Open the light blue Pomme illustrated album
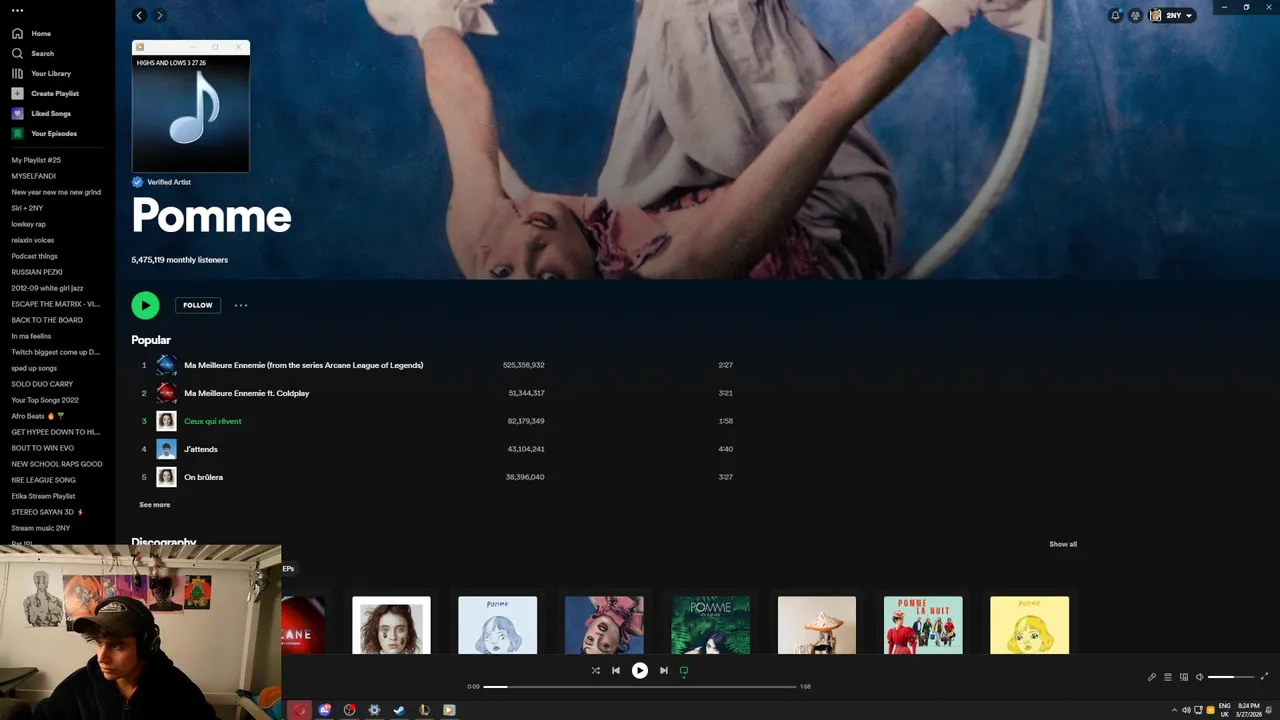Screen dimensions: 1280x720 pos(497,625)
